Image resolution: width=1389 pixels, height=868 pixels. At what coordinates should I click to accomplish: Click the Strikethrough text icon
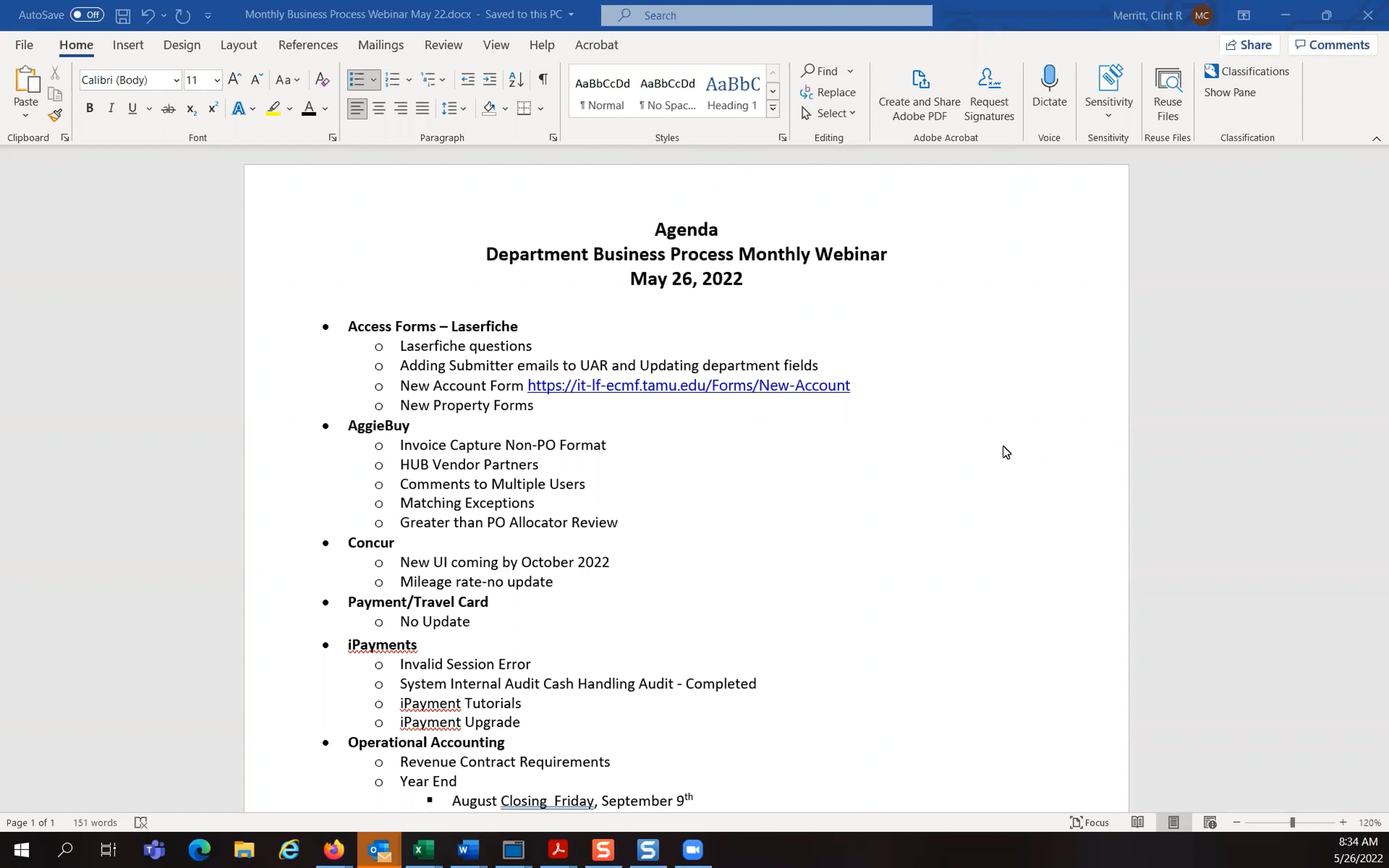point(168,109)
